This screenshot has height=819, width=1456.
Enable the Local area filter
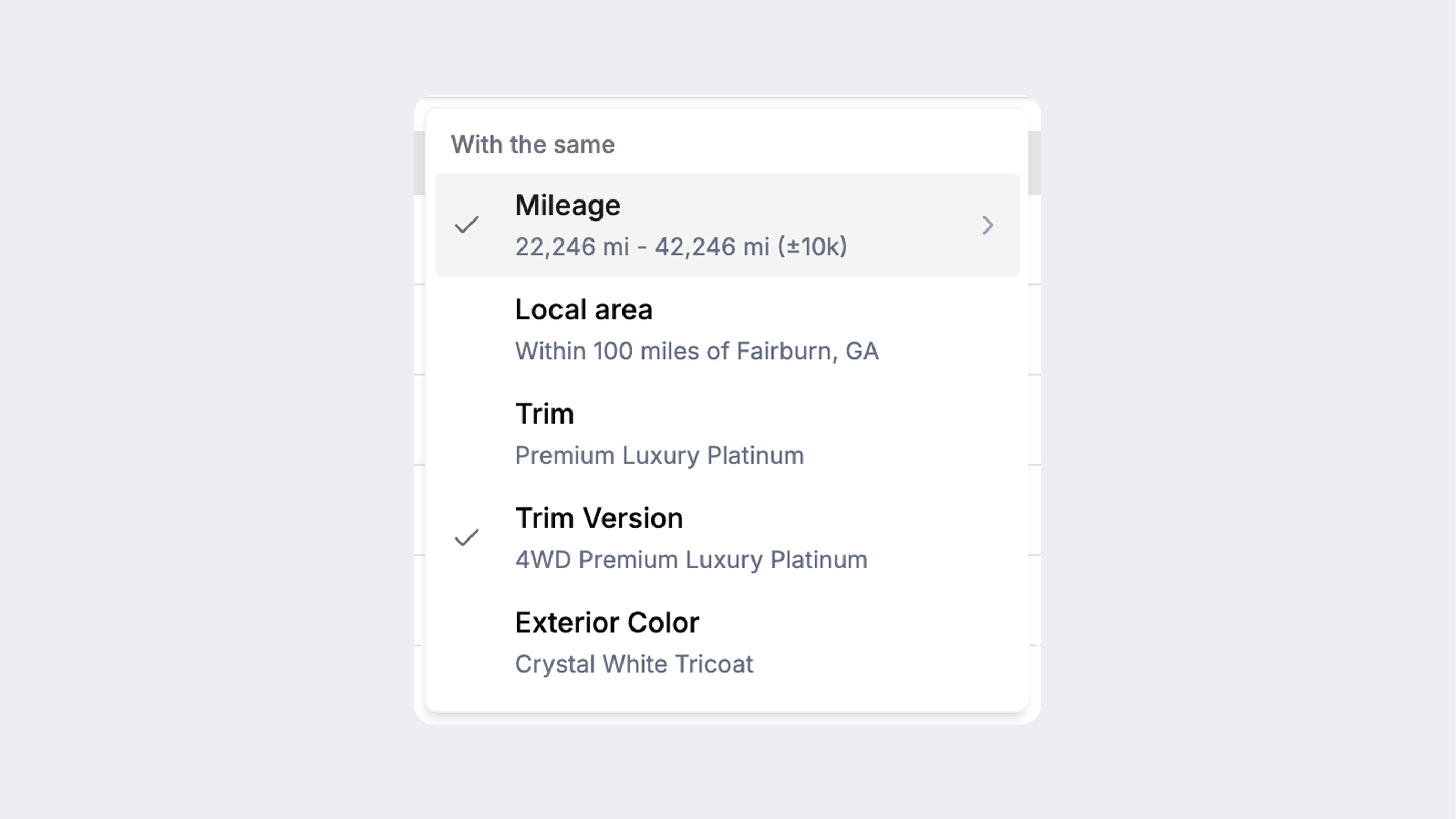[584, 309]
